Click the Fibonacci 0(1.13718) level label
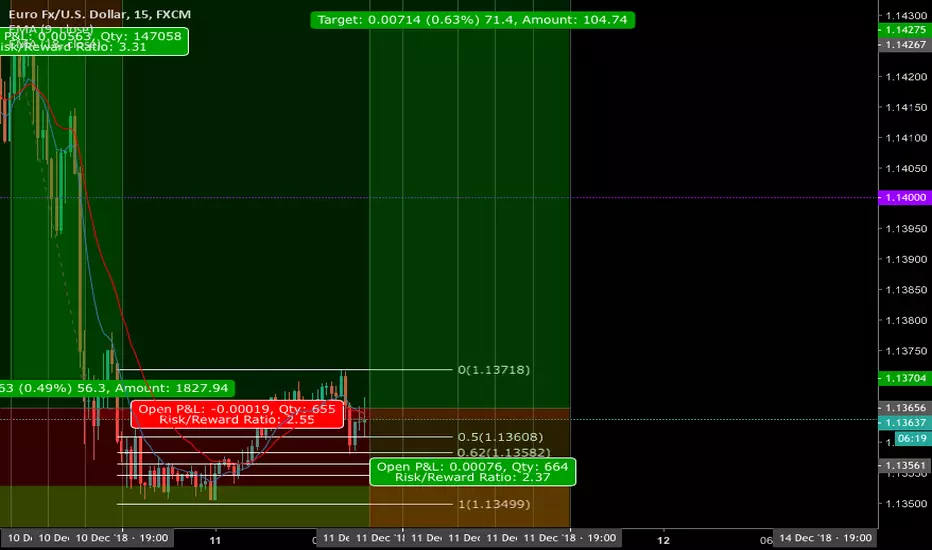 (x=493, y=370)
